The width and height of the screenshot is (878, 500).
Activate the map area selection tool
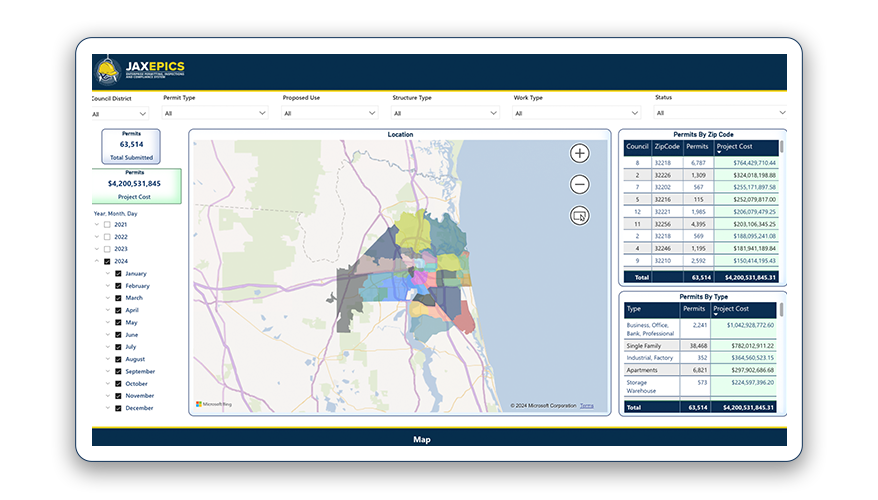pos(580,215)
